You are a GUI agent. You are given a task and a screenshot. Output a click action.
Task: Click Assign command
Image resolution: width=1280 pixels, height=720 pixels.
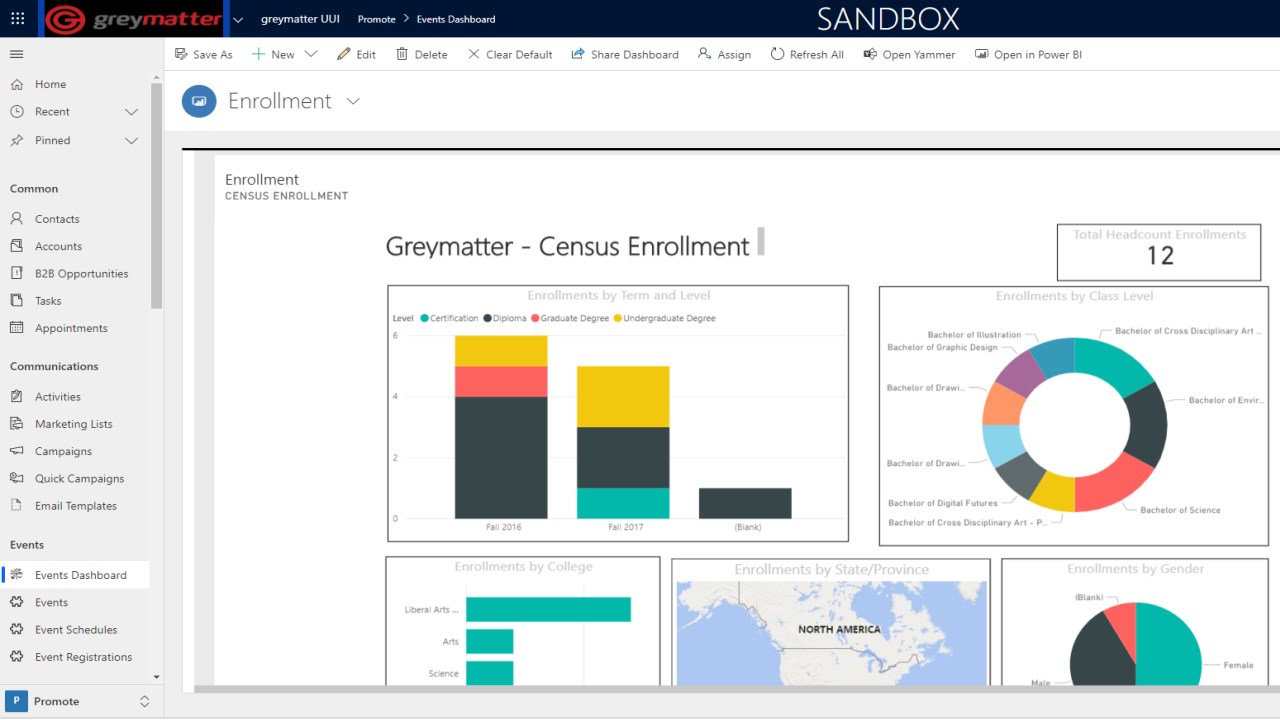click(x=724, y=54)
